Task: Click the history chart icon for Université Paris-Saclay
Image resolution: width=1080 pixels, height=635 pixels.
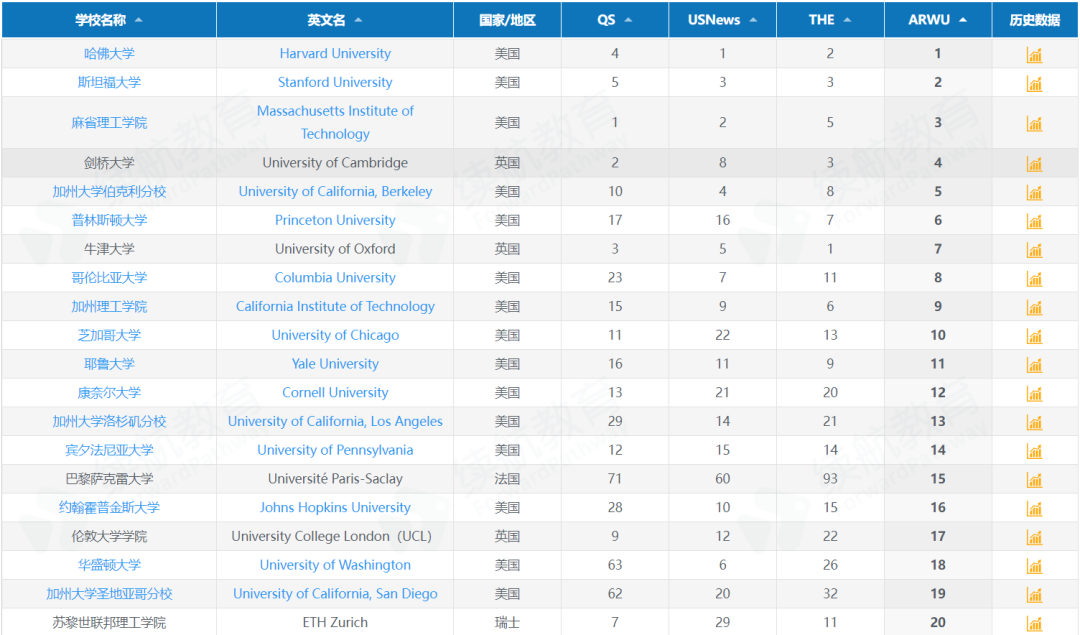Action: click(1035, 480)
